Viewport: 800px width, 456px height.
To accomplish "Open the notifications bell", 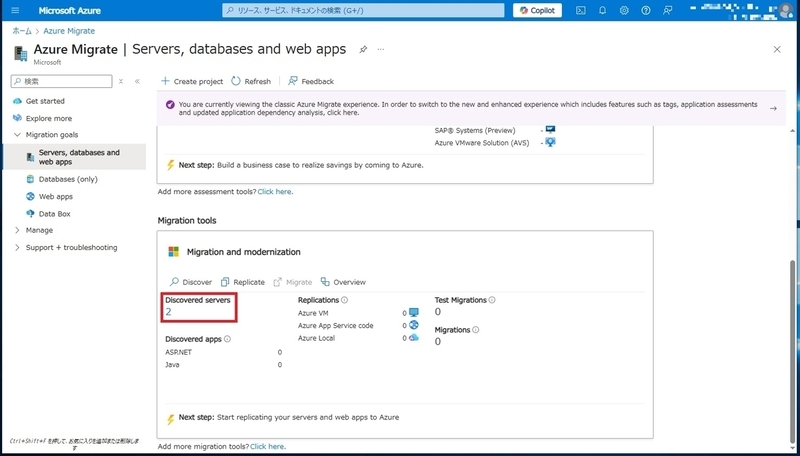I will [603, 10].
